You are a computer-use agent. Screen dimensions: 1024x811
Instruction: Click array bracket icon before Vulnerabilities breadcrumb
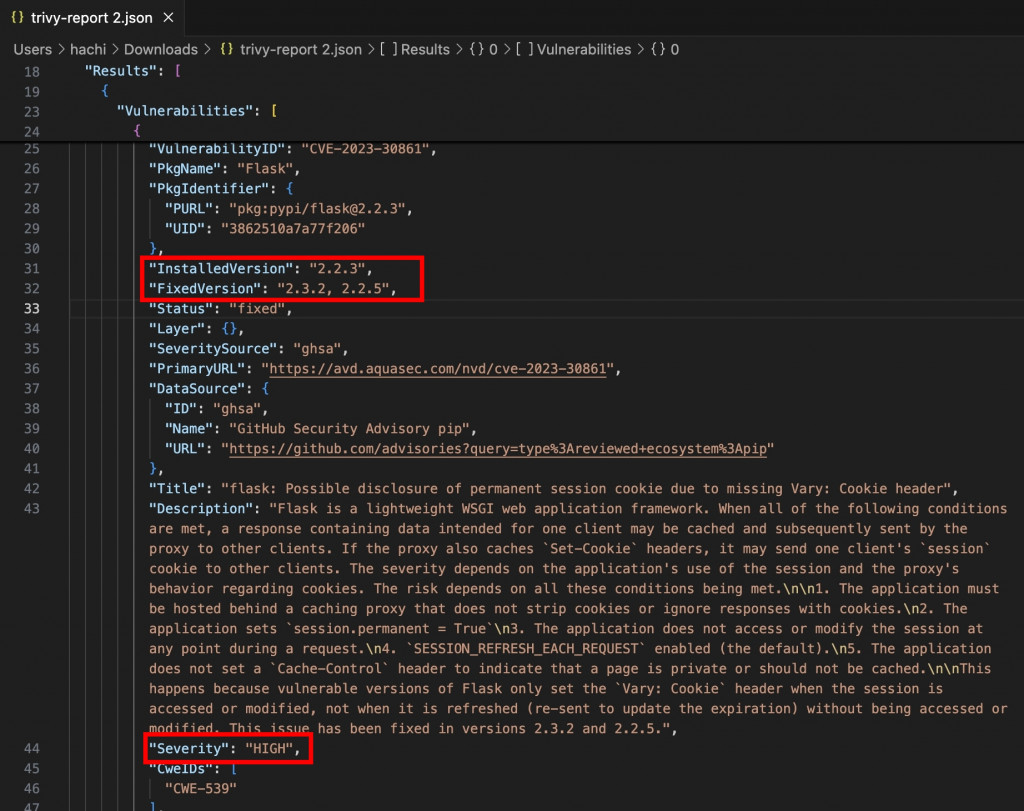(524, 50)
